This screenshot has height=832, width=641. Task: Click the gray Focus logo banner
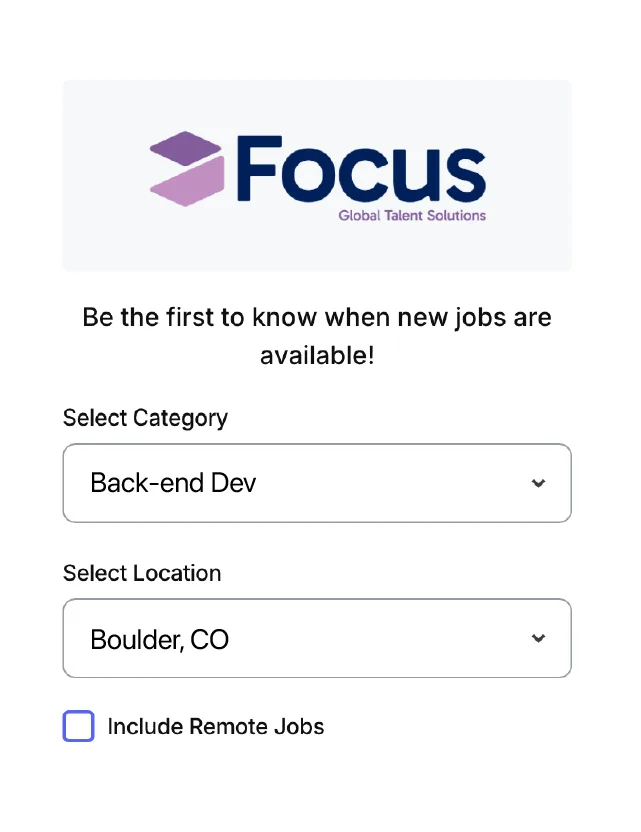(x=317, y=176)
